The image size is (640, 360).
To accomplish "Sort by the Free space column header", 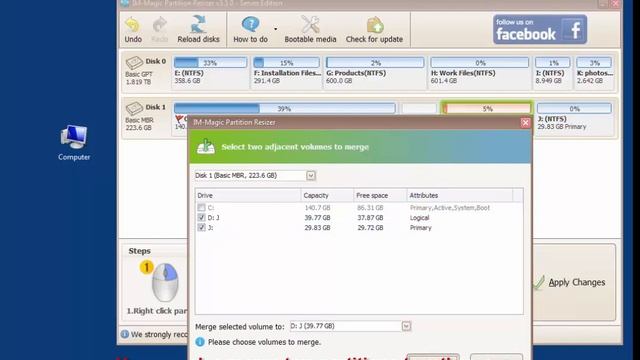I will [380, 196].
